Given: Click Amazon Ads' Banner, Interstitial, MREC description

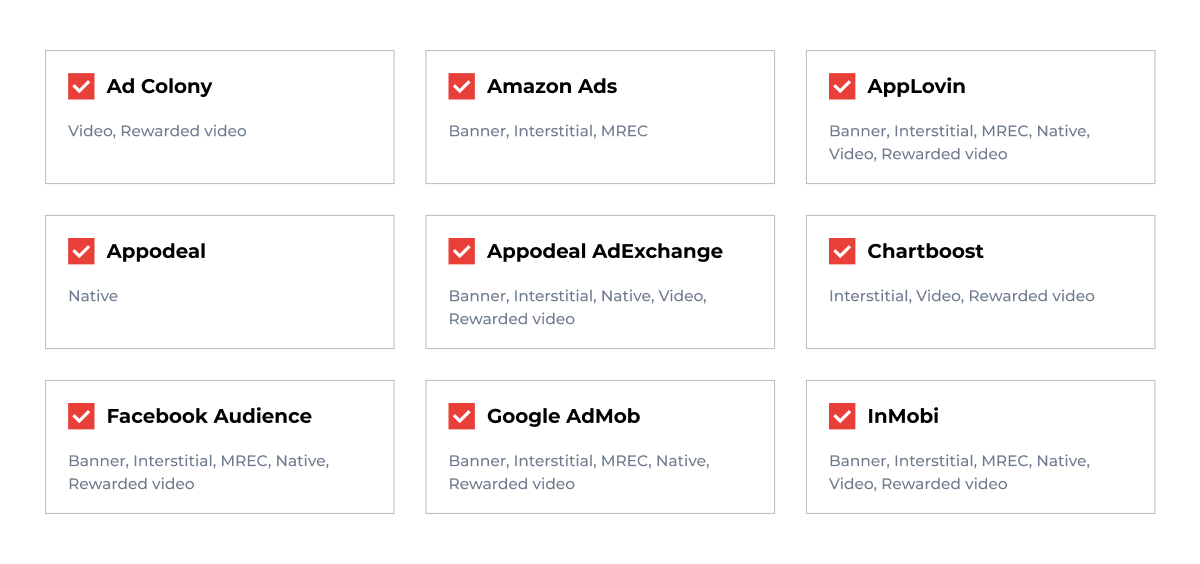Looking at the screenshot, I should (548, 131).
